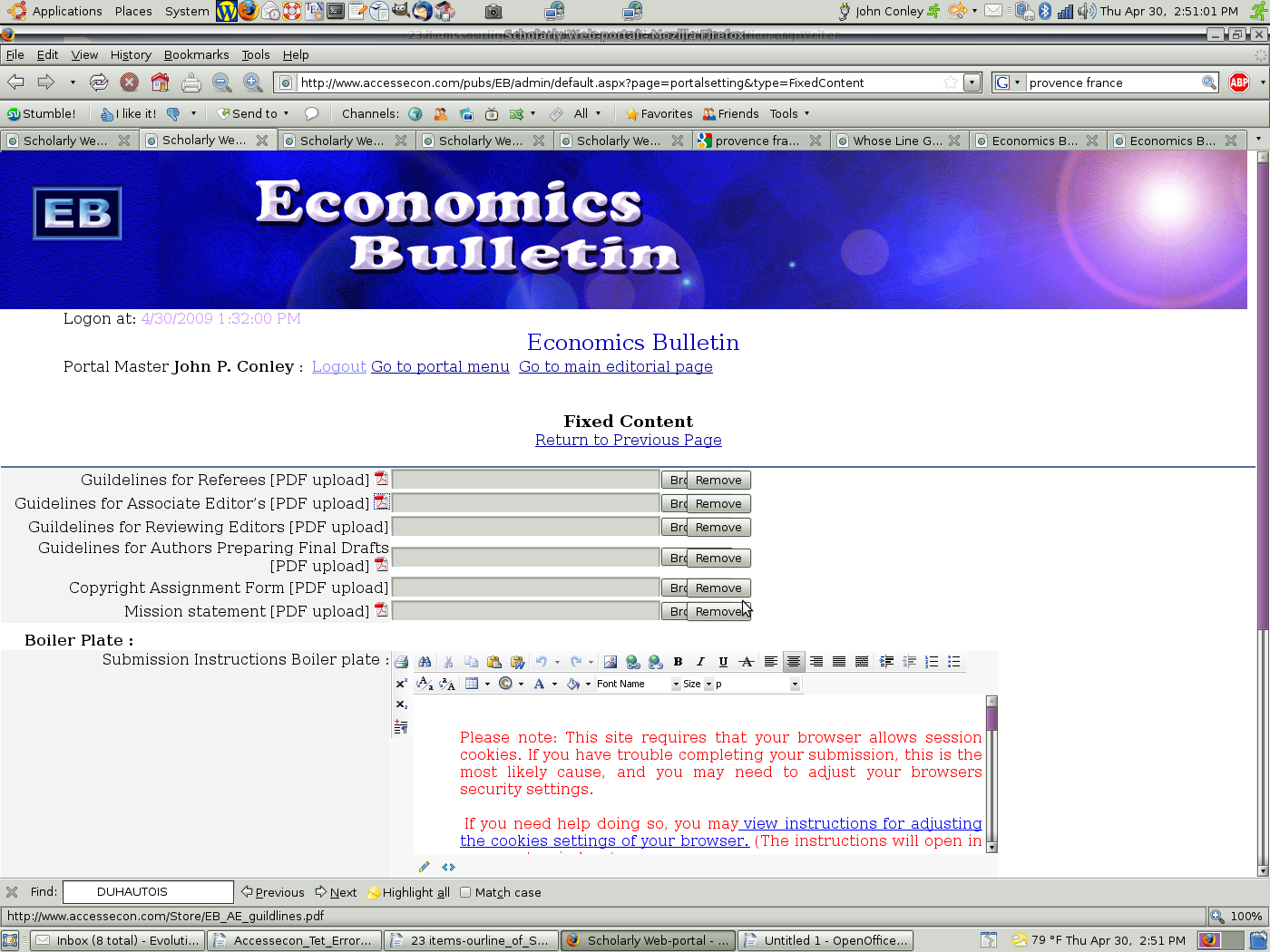This screenshot has width=1270, height=952.
Task: Click the Justify Full alignment icon
Action: point(839,662)
